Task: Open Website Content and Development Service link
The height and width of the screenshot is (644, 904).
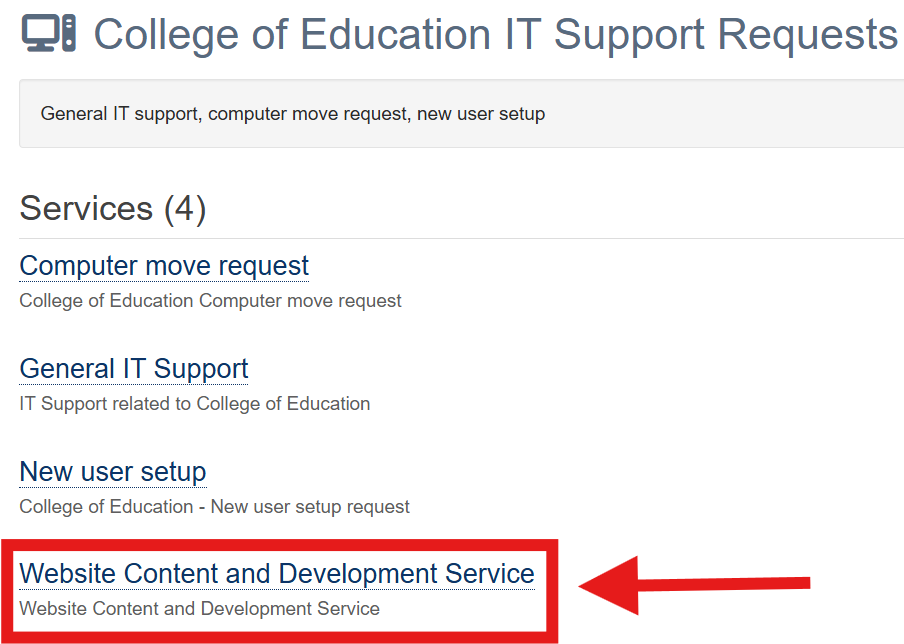Action: [277, 574]
